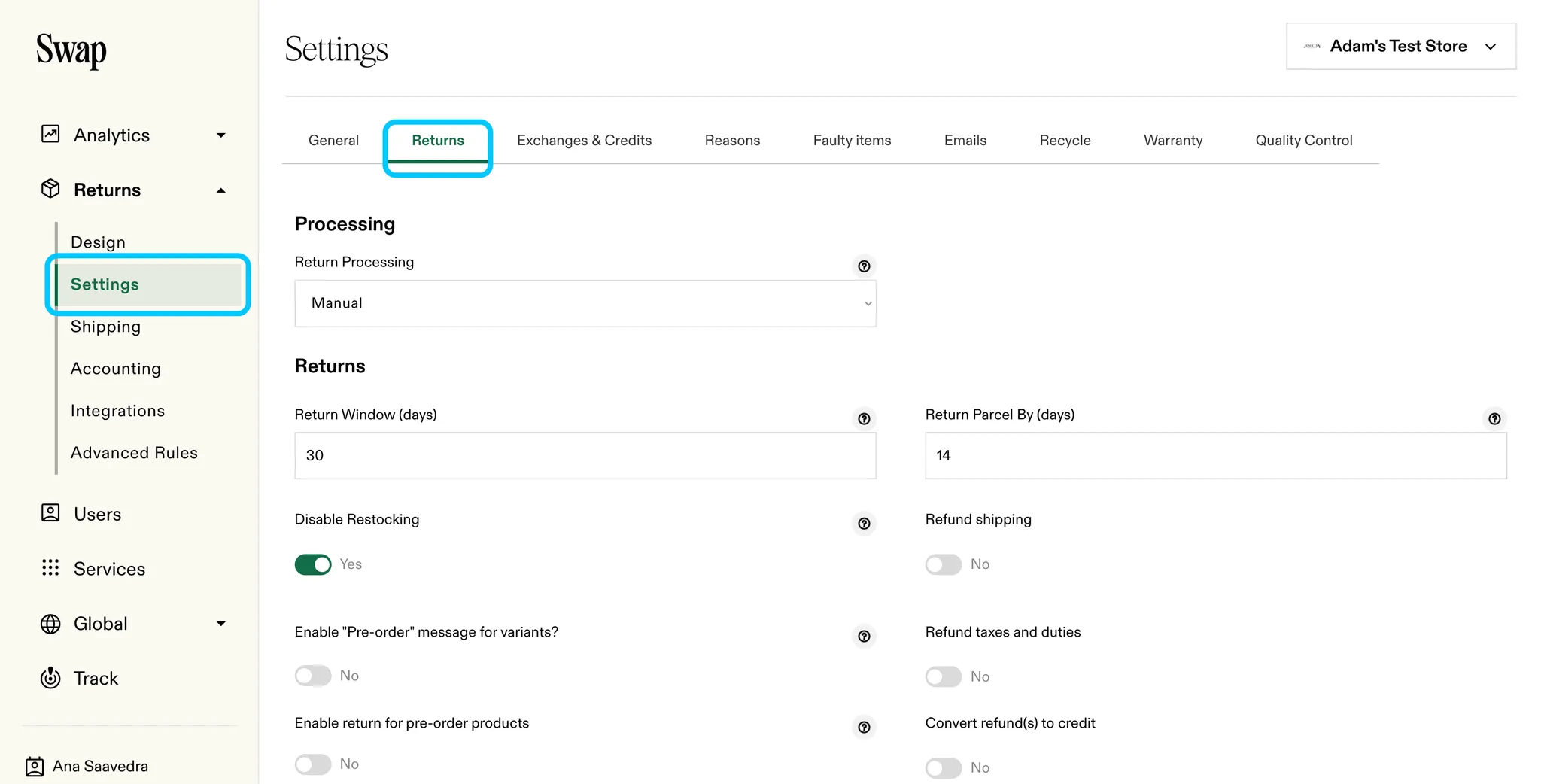Image resolution: width=1541 pixels, height=784 pixels.
Task: Open help for return of pre-order products
Action: tap(864, 728)
